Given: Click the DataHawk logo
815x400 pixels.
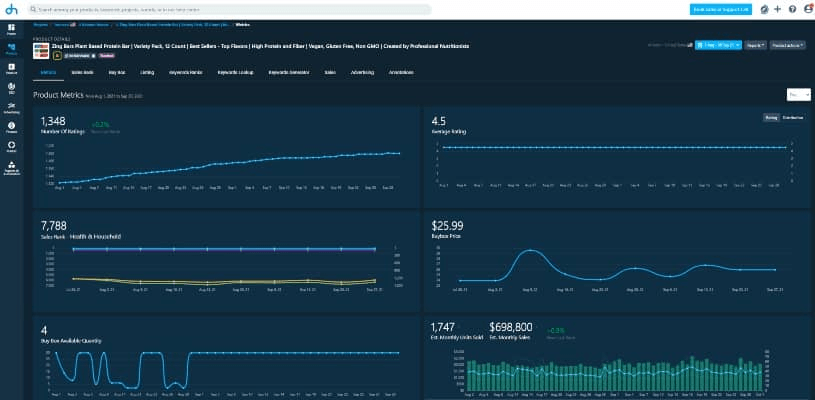Looking at the screenshot, I should coord(11,9).
